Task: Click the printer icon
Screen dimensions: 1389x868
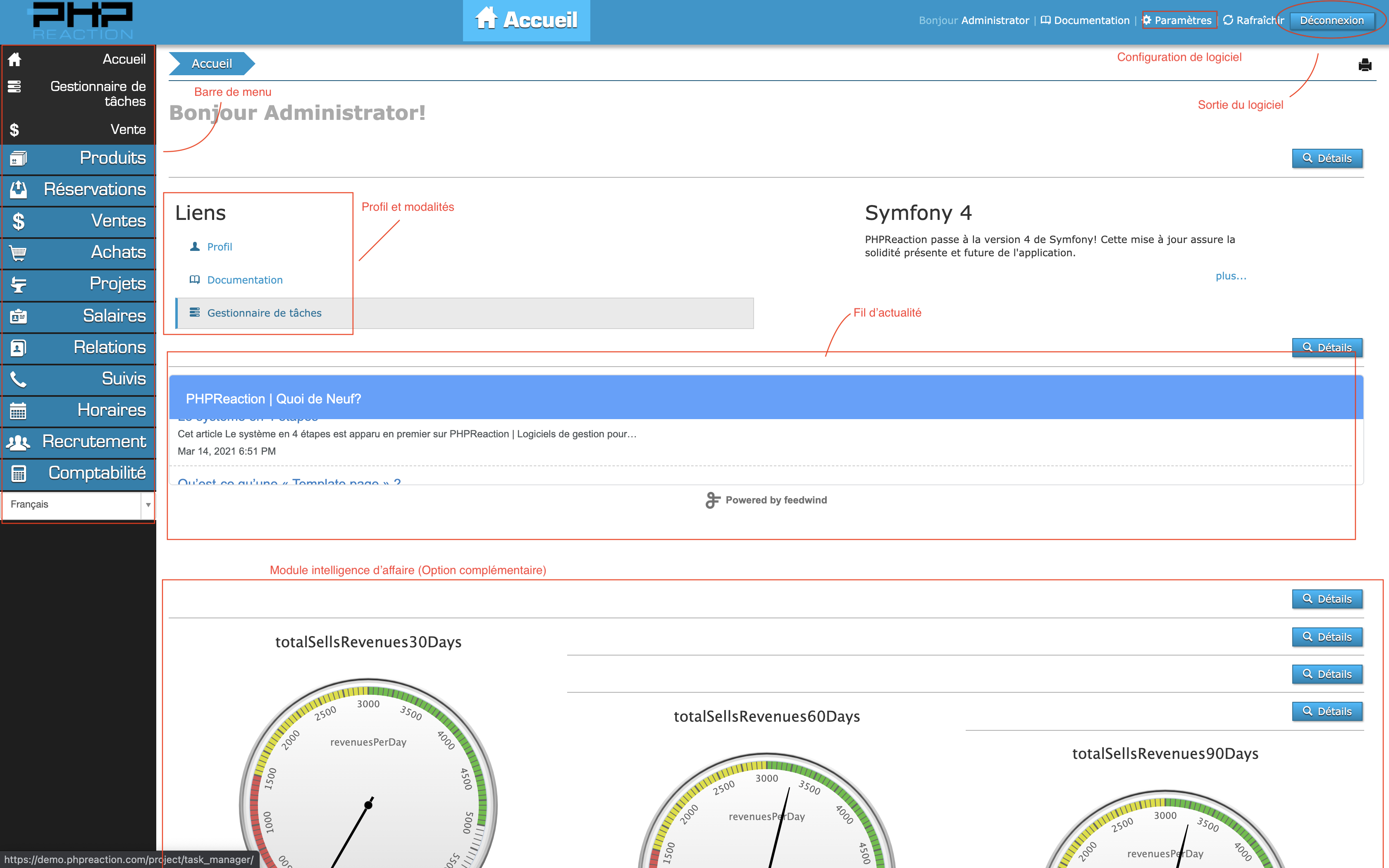Action: point(1364,65)
